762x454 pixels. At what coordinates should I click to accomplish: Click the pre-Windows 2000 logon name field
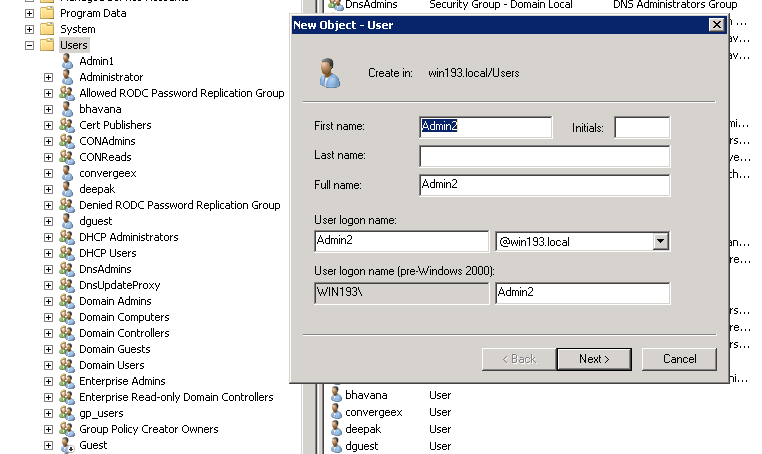pyautogui.click(x=583, y=293)
